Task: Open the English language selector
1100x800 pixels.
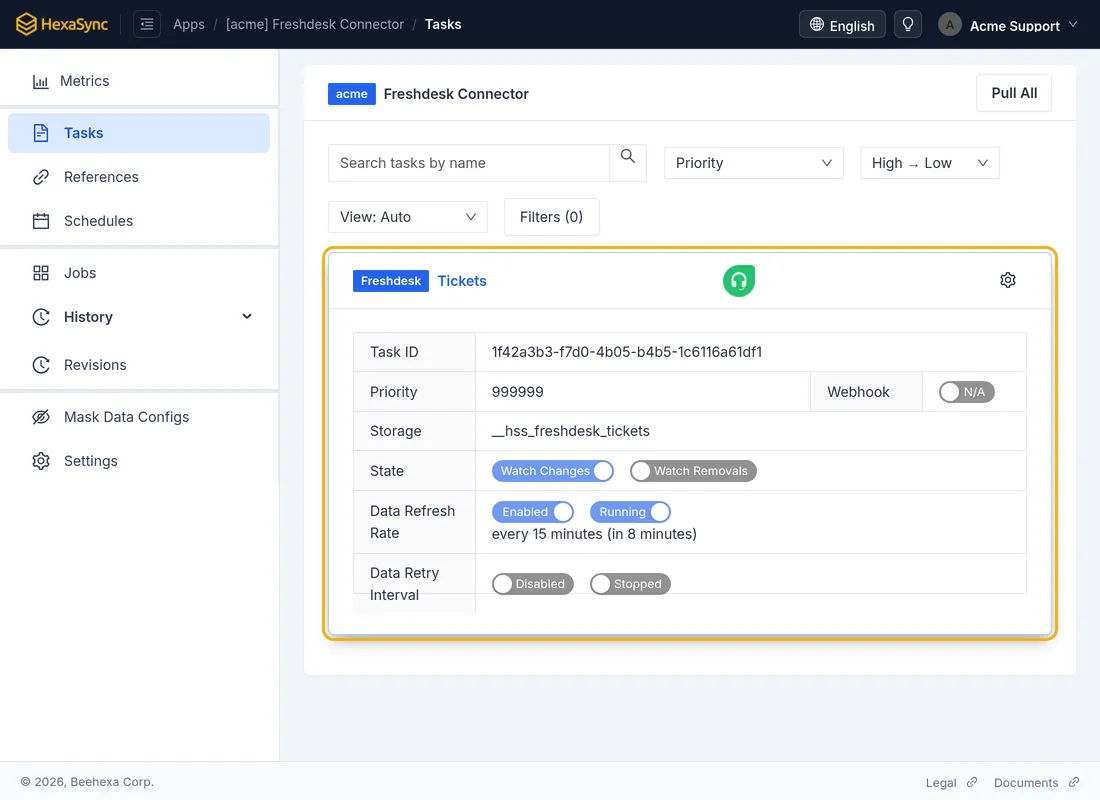Action: coord(842,25)
